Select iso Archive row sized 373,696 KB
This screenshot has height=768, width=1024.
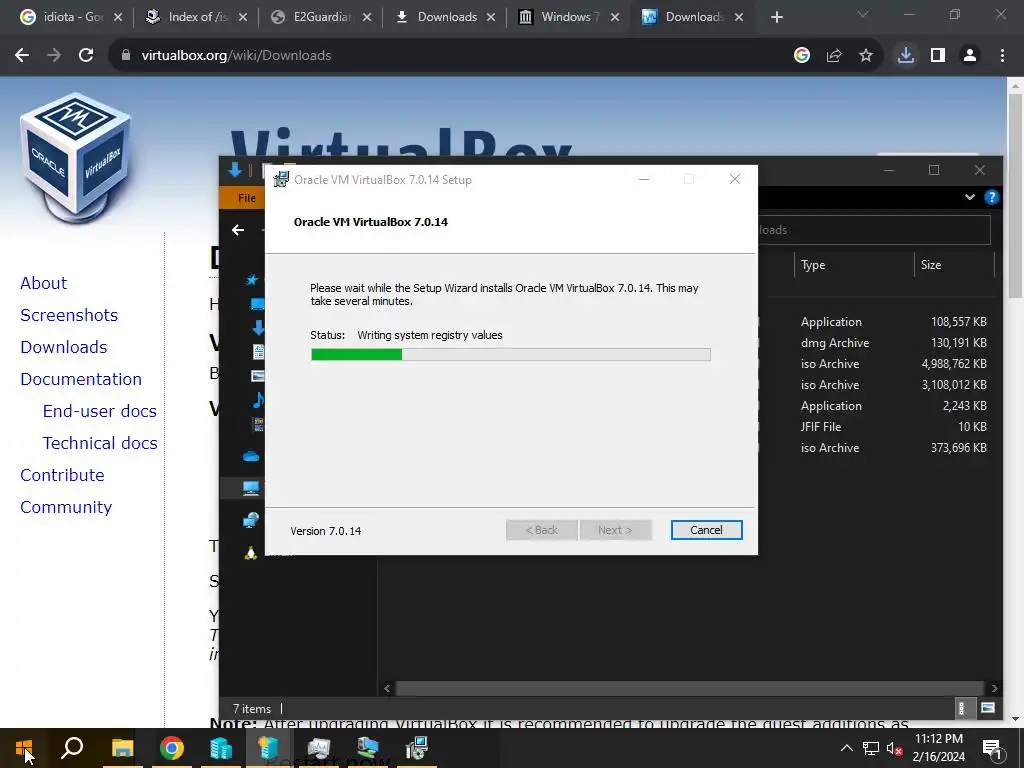[875, 447]
